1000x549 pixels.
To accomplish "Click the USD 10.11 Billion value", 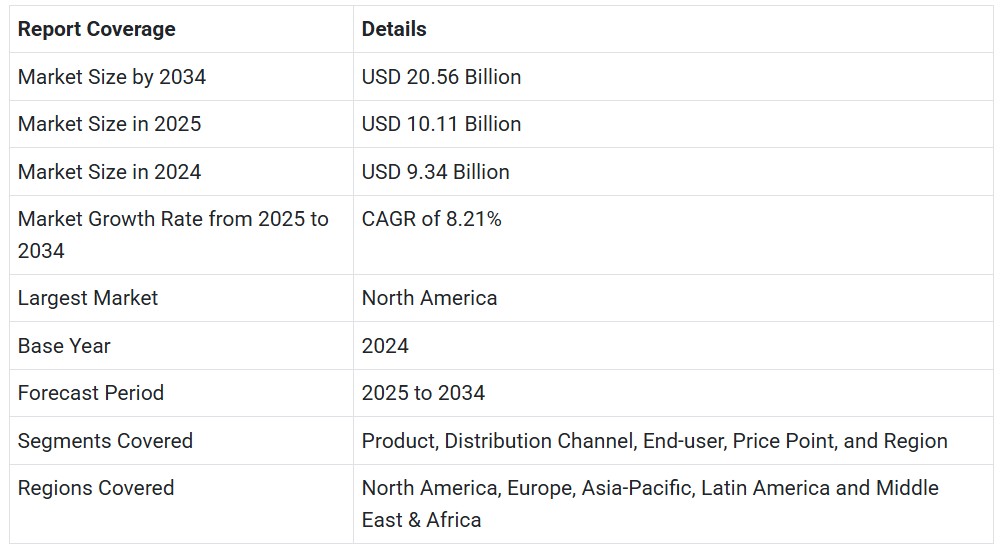I will (441, 124).
